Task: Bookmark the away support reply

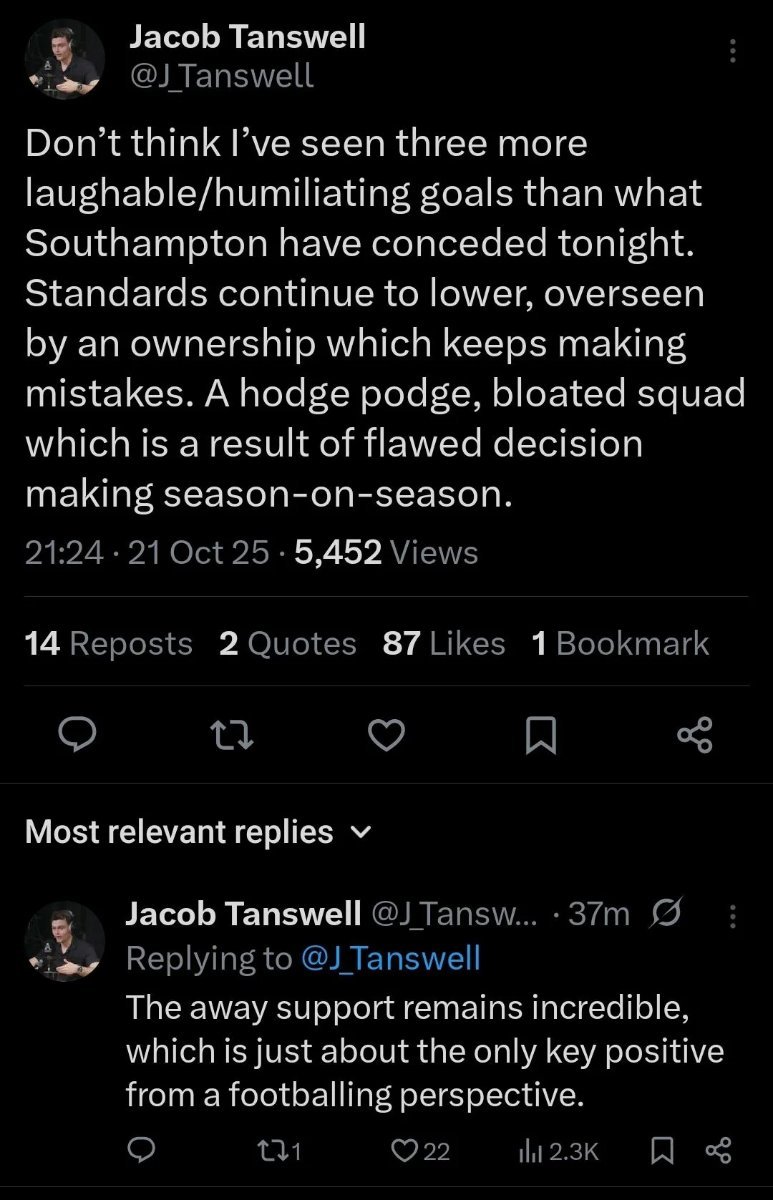Action: (x=661, y=1151)
